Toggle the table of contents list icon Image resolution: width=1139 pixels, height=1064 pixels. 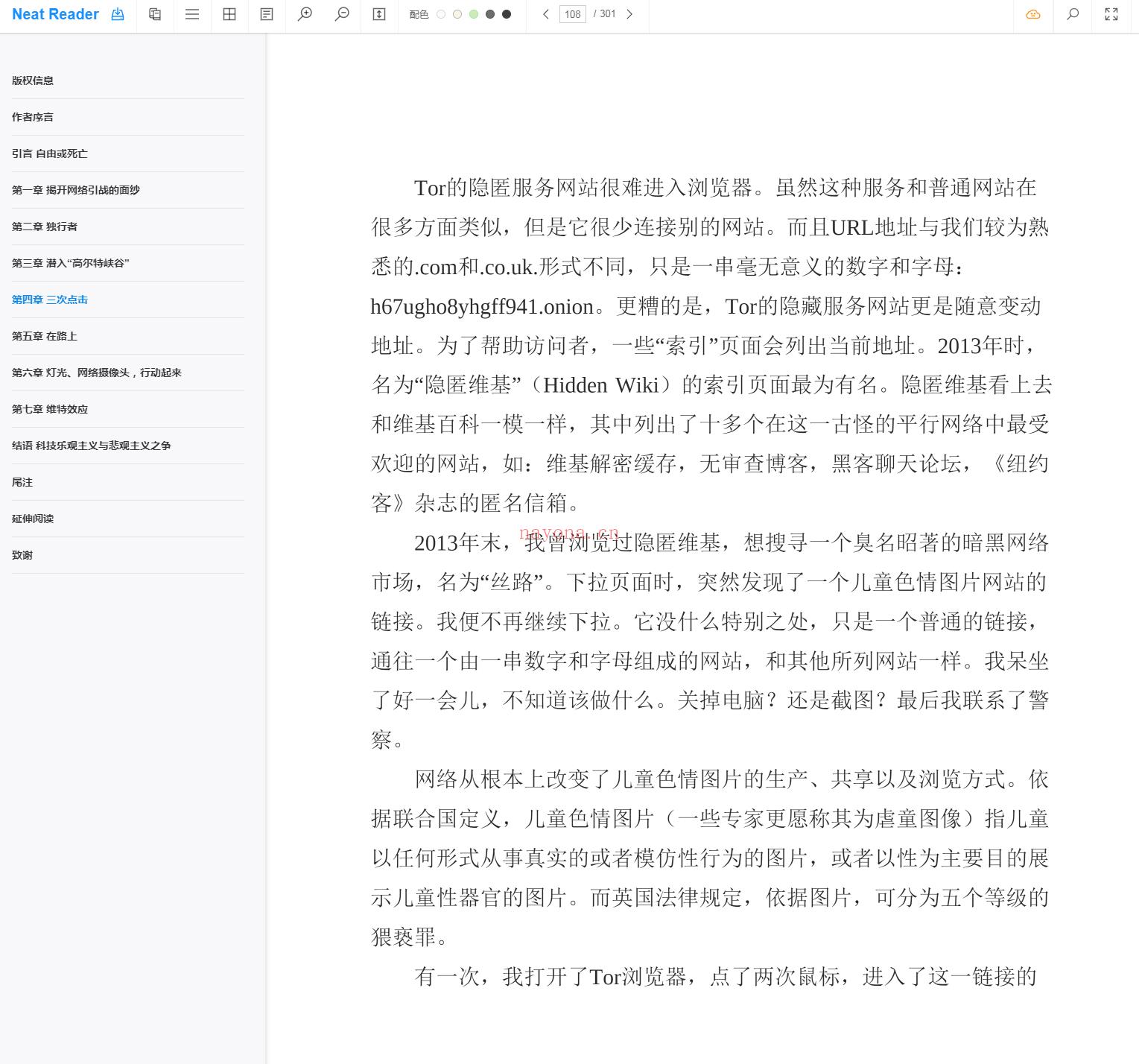click(x=192, y=14)
